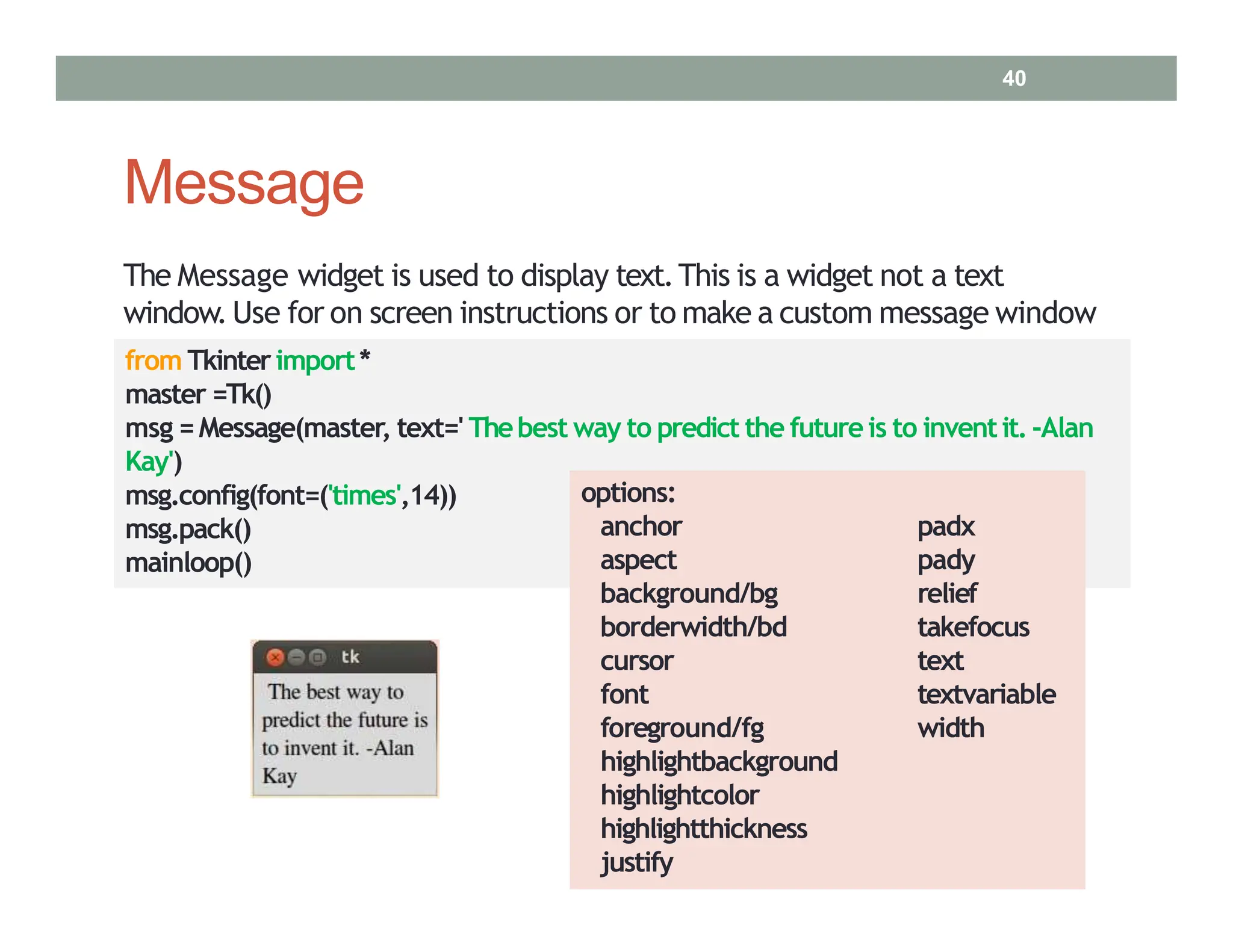Viewport: 1233px width, 952px height.
Task: Click the 'takefocus' option
Action: [973, 628]
